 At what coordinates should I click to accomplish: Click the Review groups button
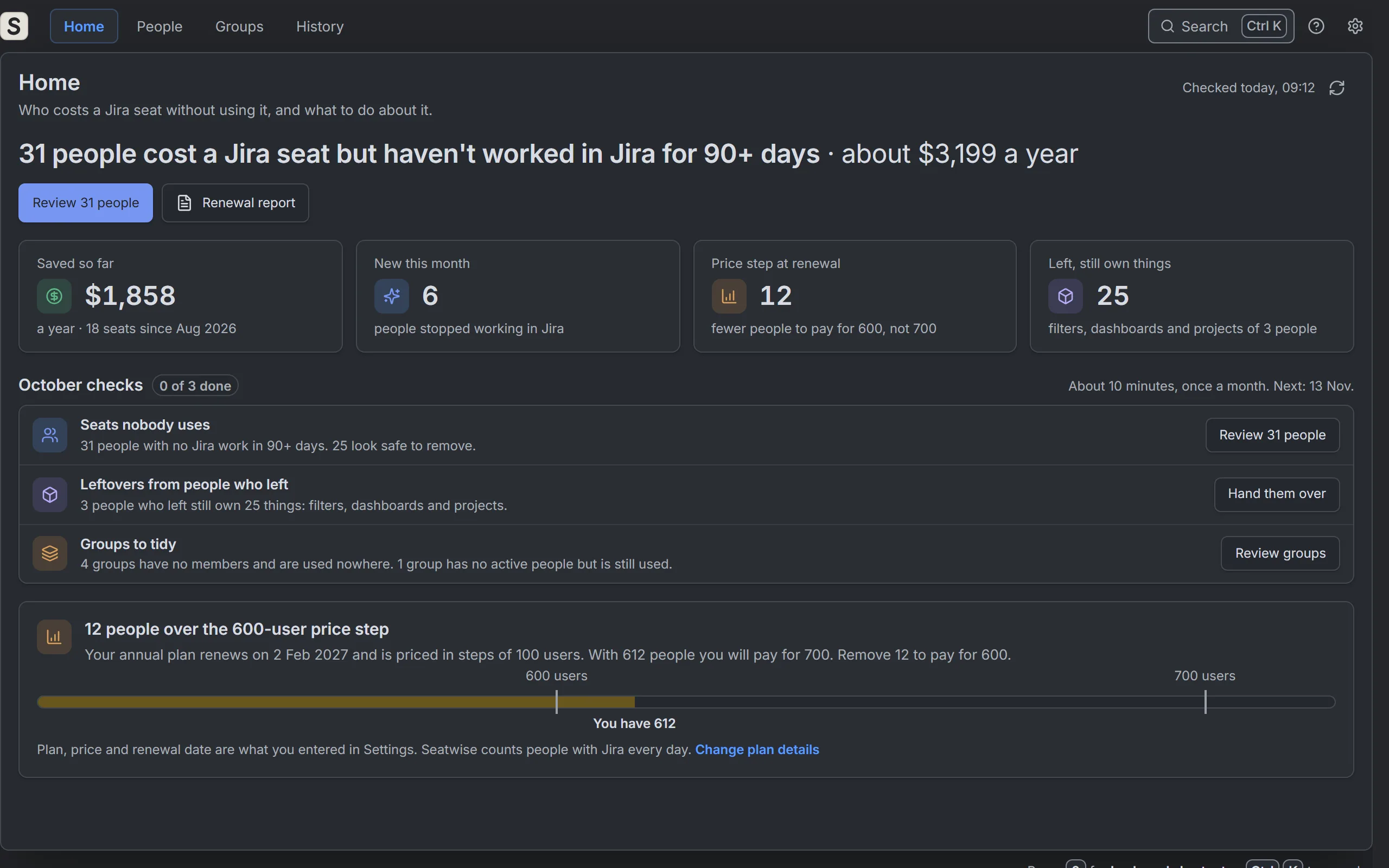point(1280,553)
